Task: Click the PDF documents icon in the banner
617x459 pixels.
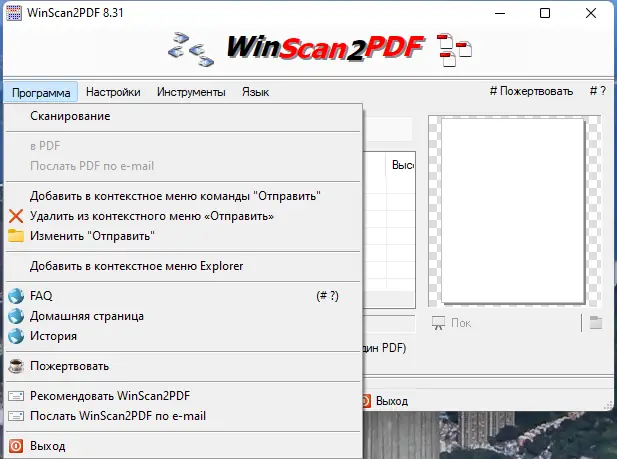Action: tap(454, 50)
